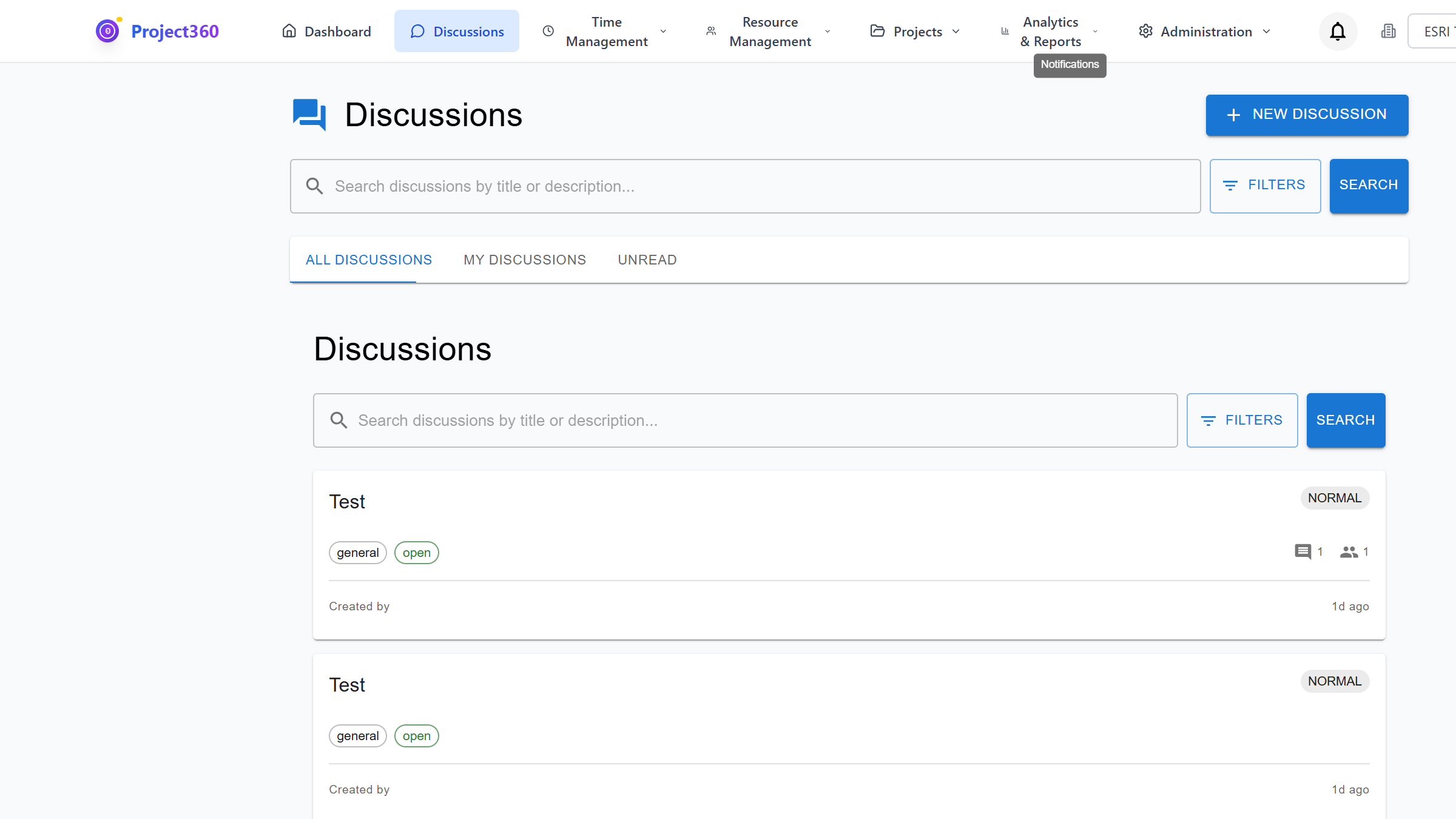Click the Discussions speech-bubble icon in the navbar
Viewport: 1456px width, 819px height.
tap(417, 31)
